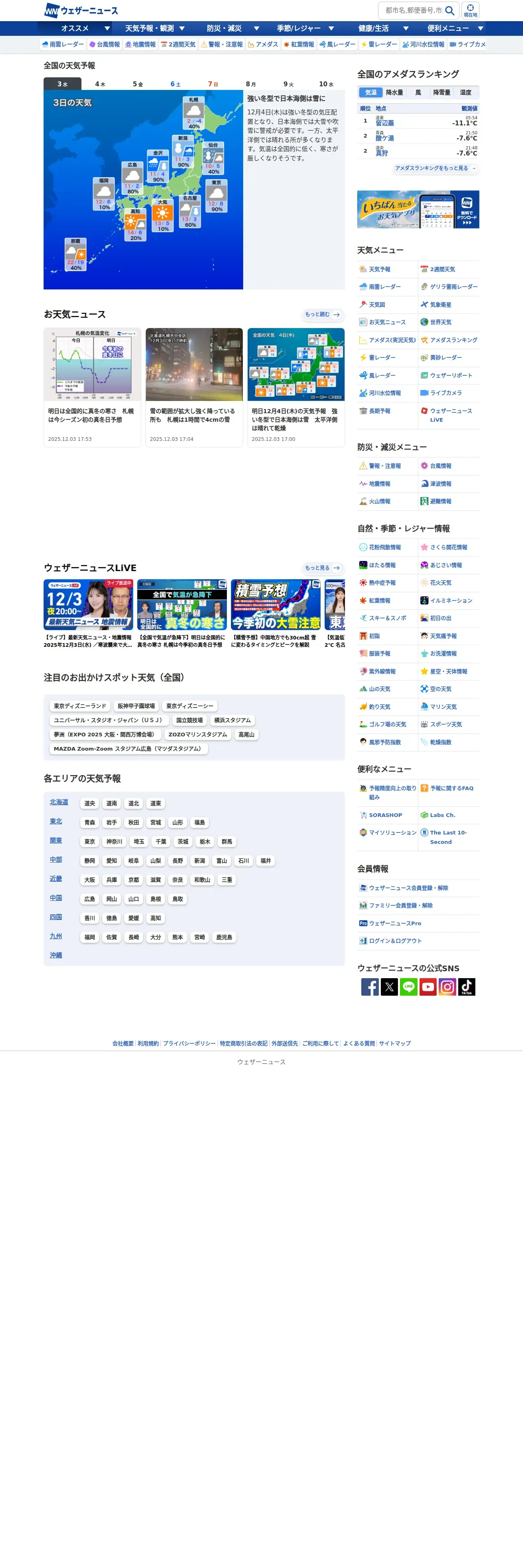Open 大阪 prefecture forecast button
Screen dimensions: 523x1568
pos(90,880)
